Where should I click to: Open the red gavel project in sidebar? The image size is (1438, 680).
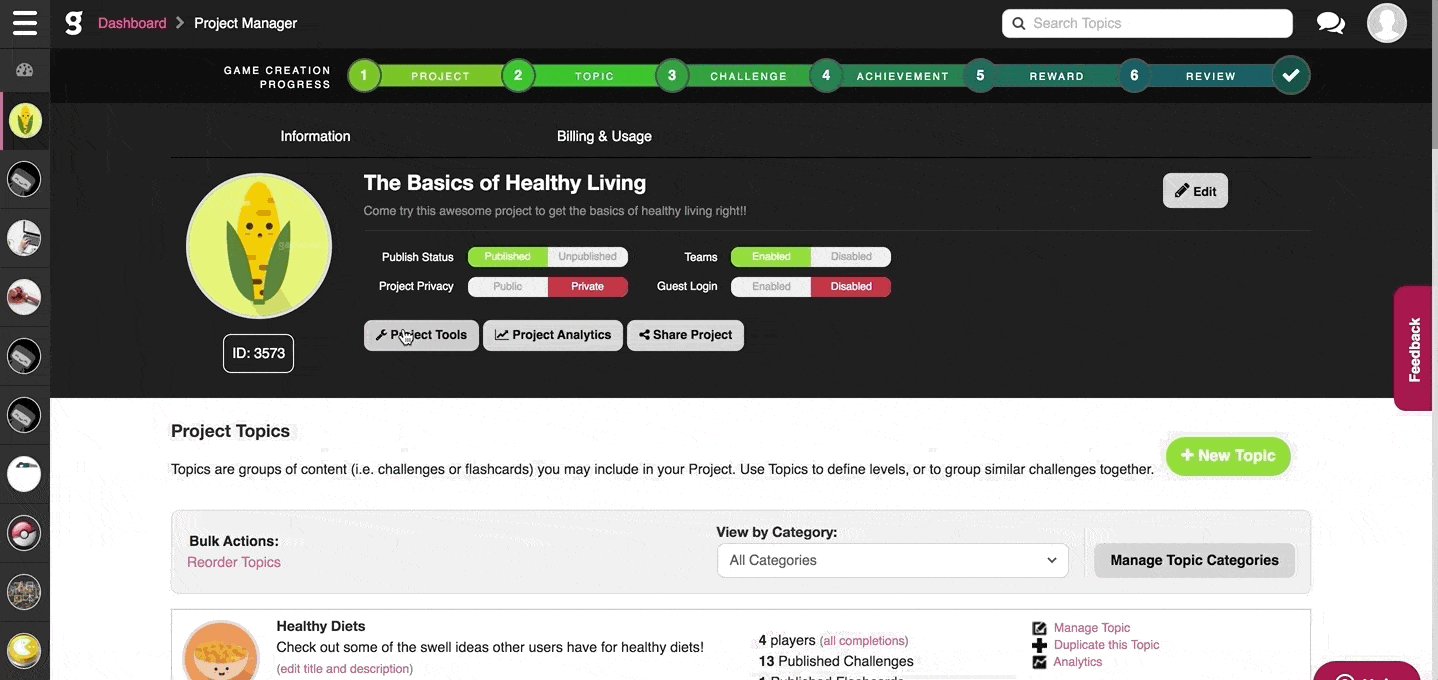(x=25, y=297)
